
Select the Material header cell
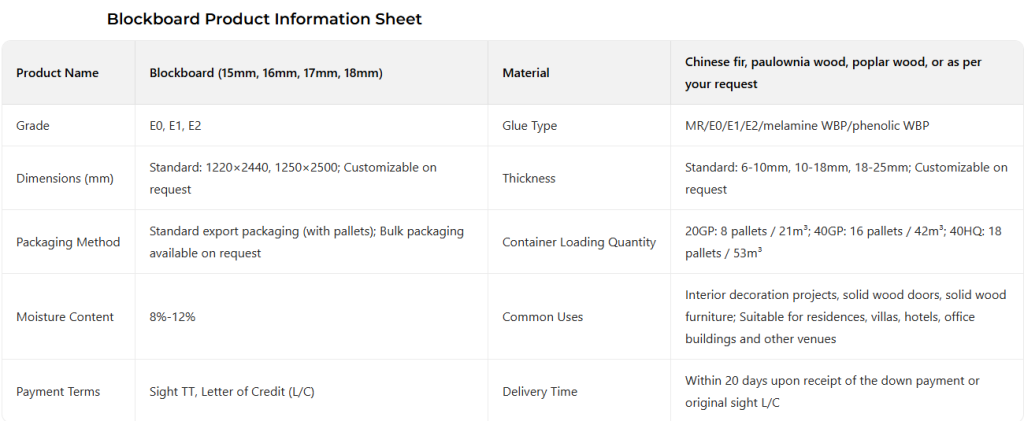point(526,73)
